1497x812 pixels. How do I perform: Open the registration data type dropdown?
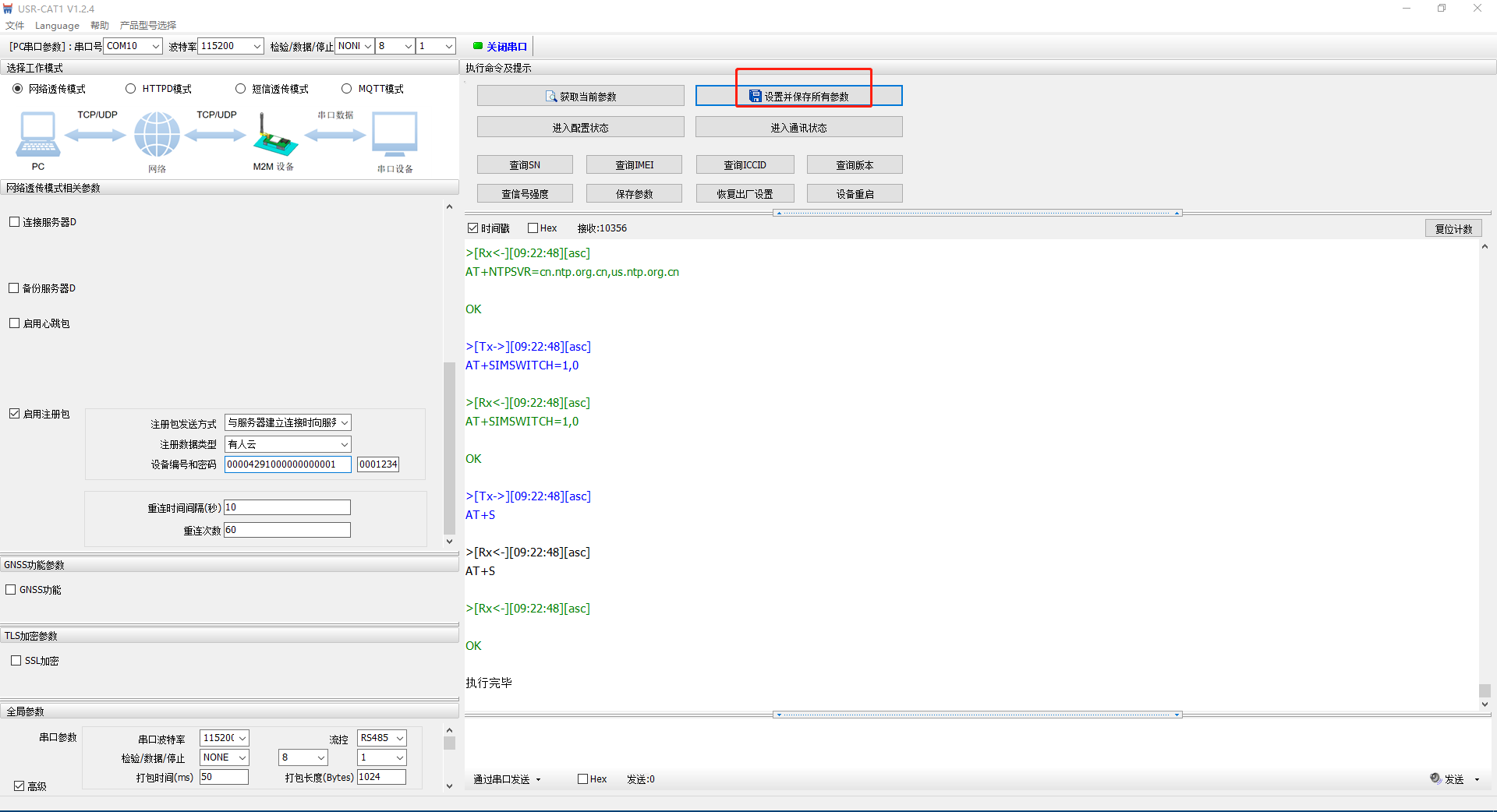(288, 444)
